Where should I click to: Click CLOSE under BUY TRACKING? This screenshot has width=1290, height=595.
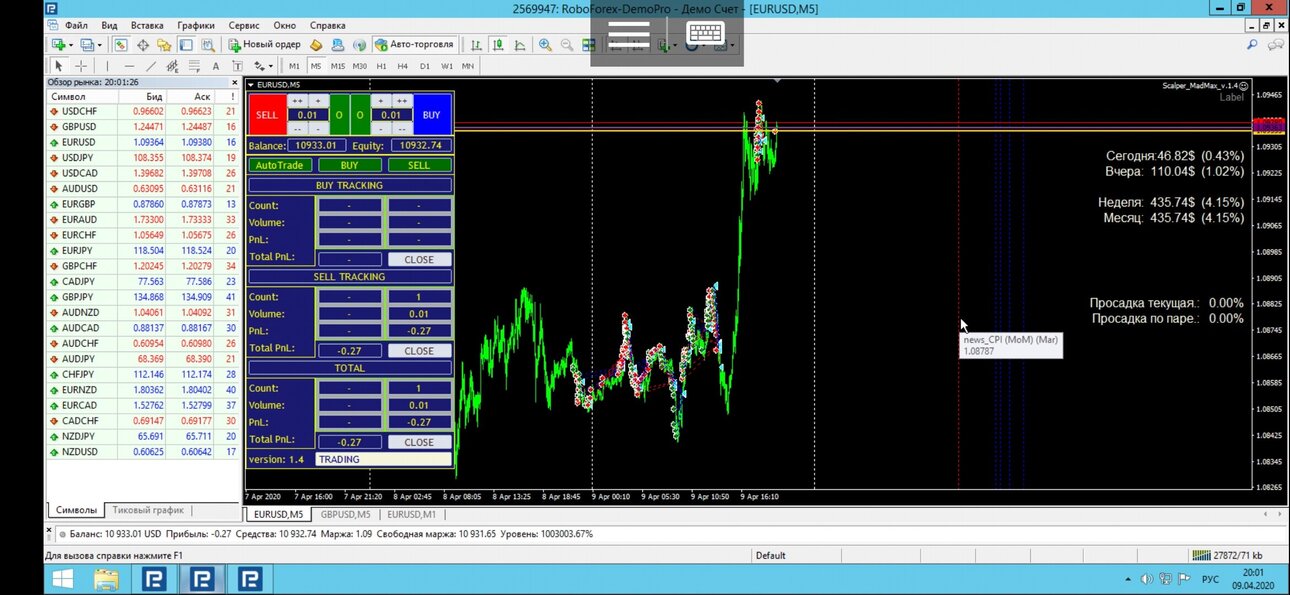419,259
